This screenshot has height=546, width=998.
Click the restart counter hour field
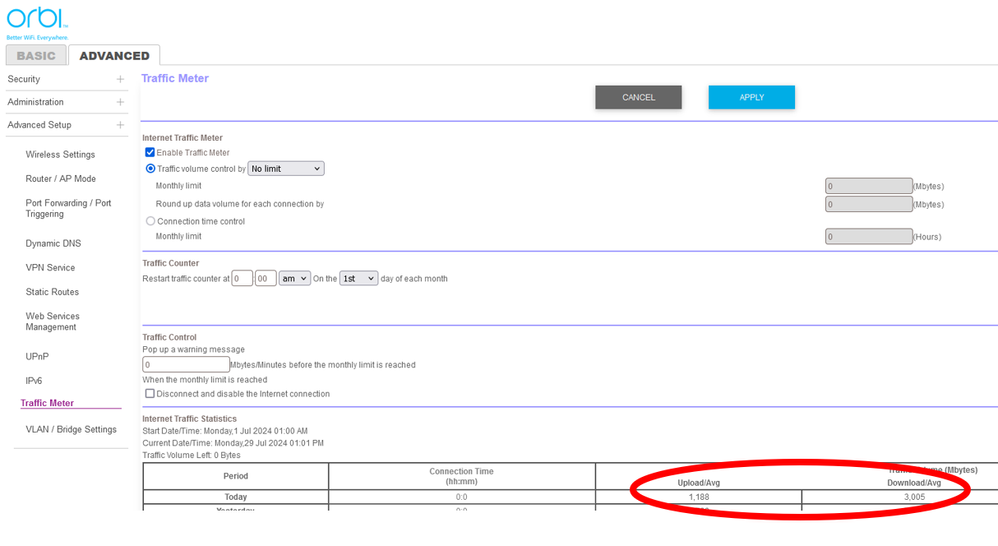pos(242,278)
